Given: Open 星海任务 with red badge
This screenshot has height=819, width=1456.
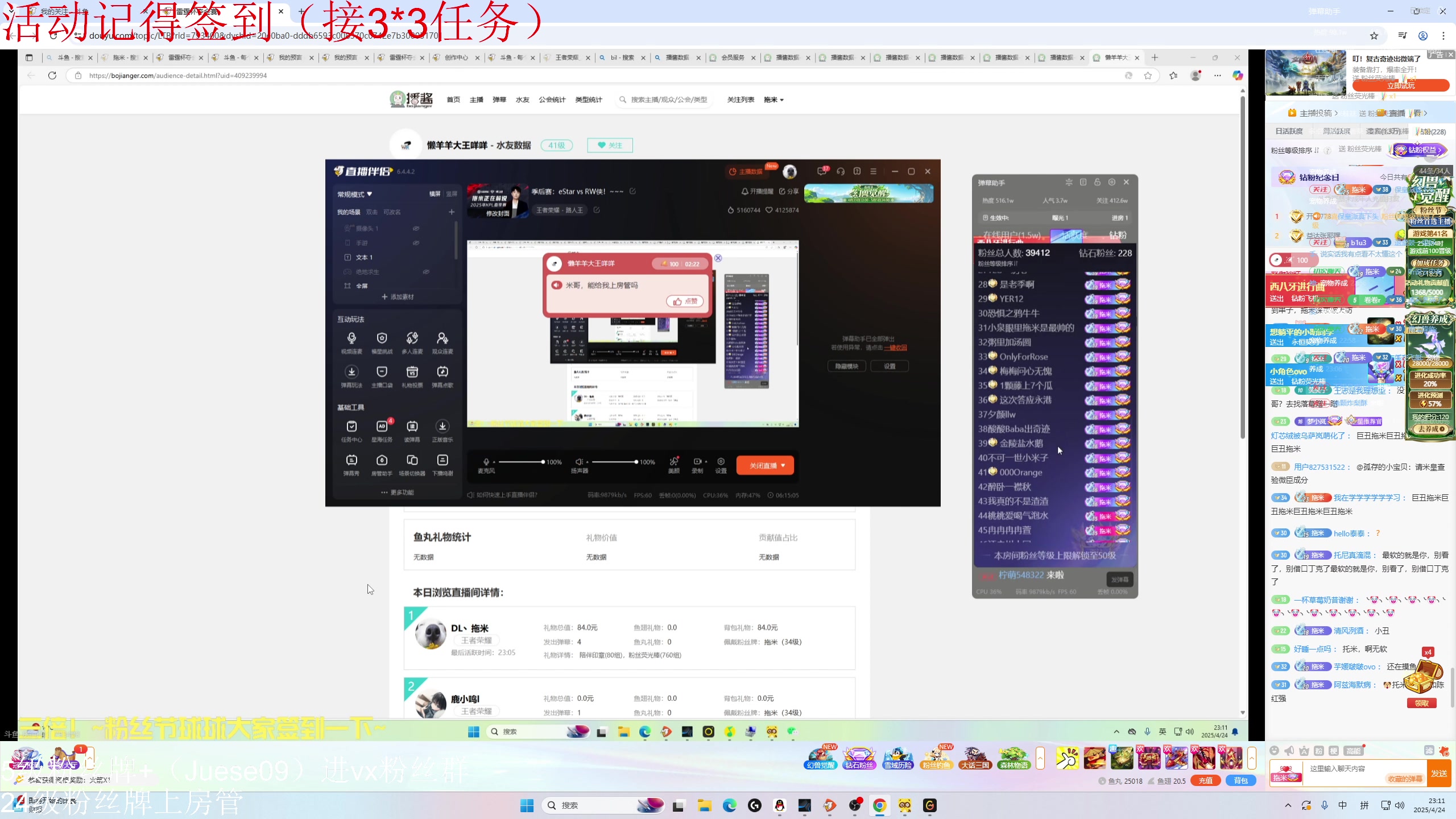Looking at the screenshot, I should point(382,431).
